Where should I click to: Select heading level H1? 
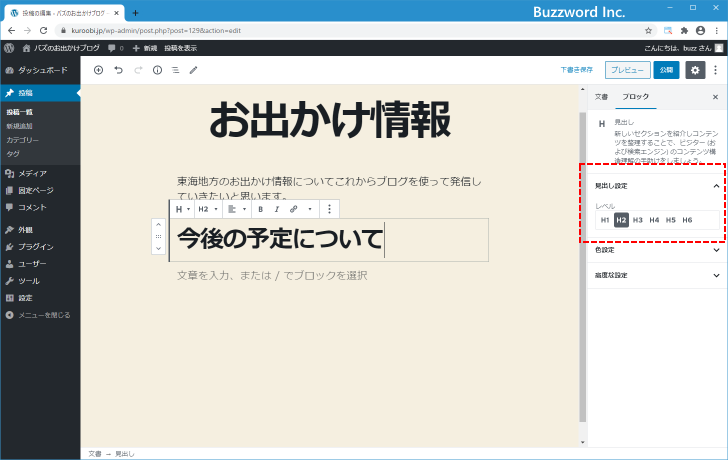tap(604, 220)
